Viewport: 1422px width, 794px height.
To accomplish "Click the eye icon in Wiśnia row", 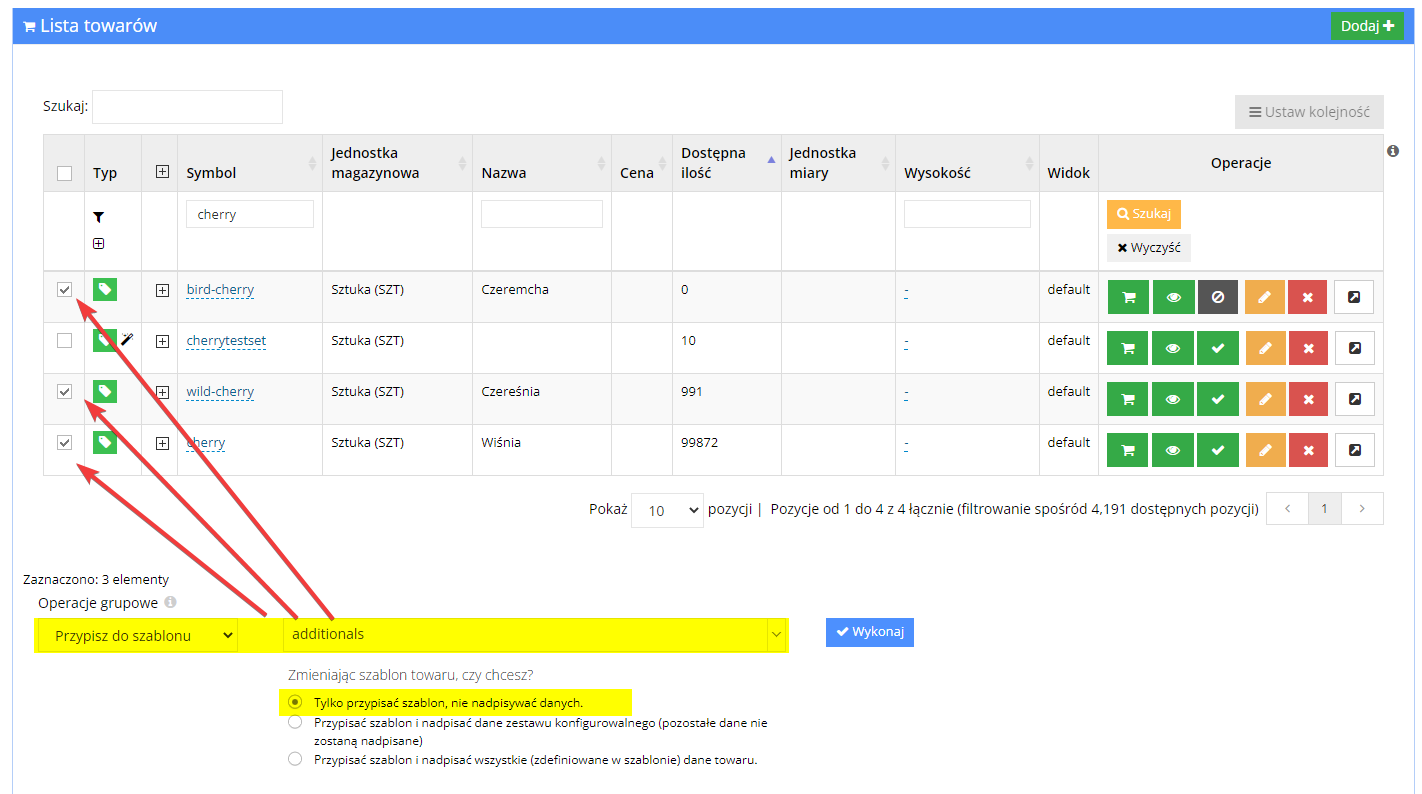I will [1173, 450].
